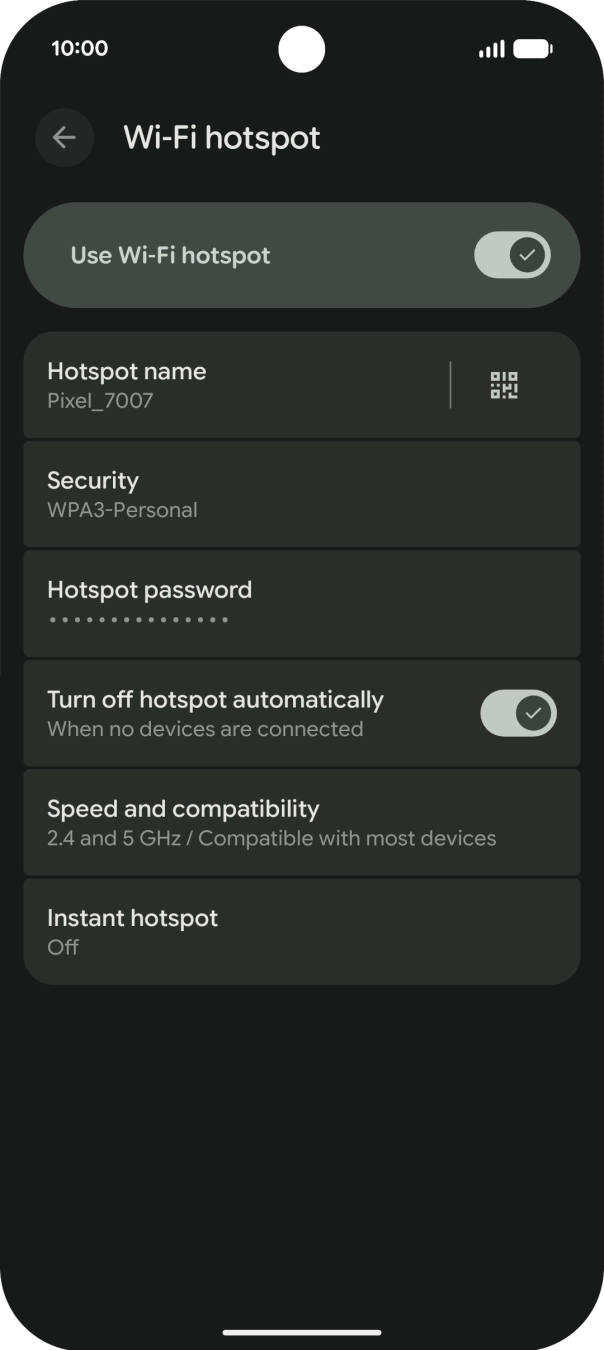Show the hotspot QR code
604x1350 pixels.
click(x=504, y=385)
